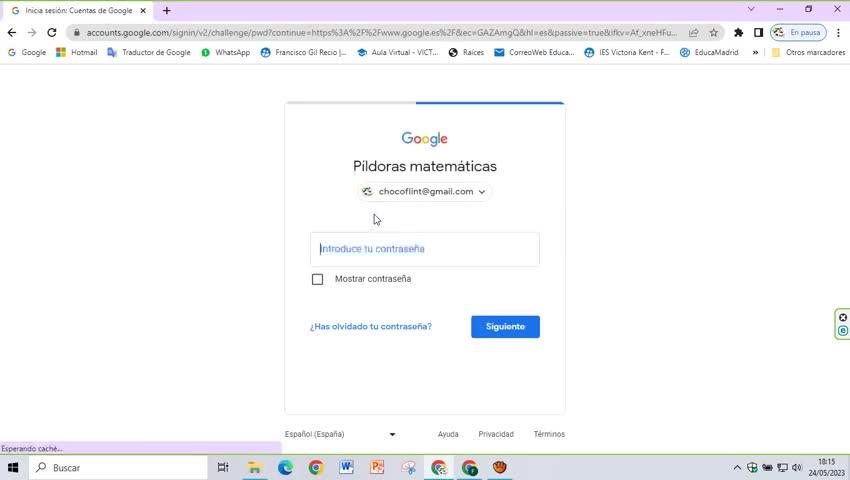Open the Raíces bookmark
Viewport: 850px width, 480px height.
pyautogui.click(x=466, y=52)
